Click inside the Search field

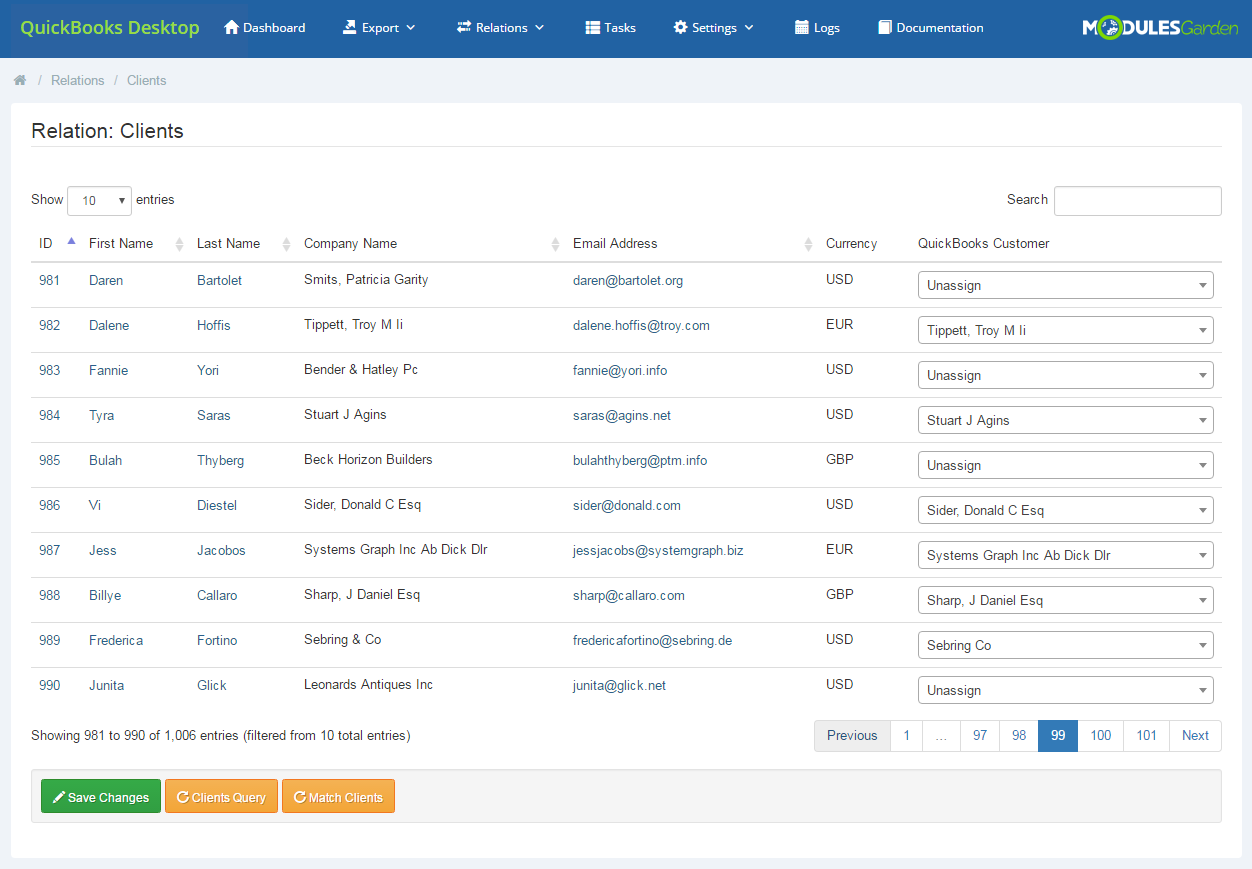pos(1137,200)
